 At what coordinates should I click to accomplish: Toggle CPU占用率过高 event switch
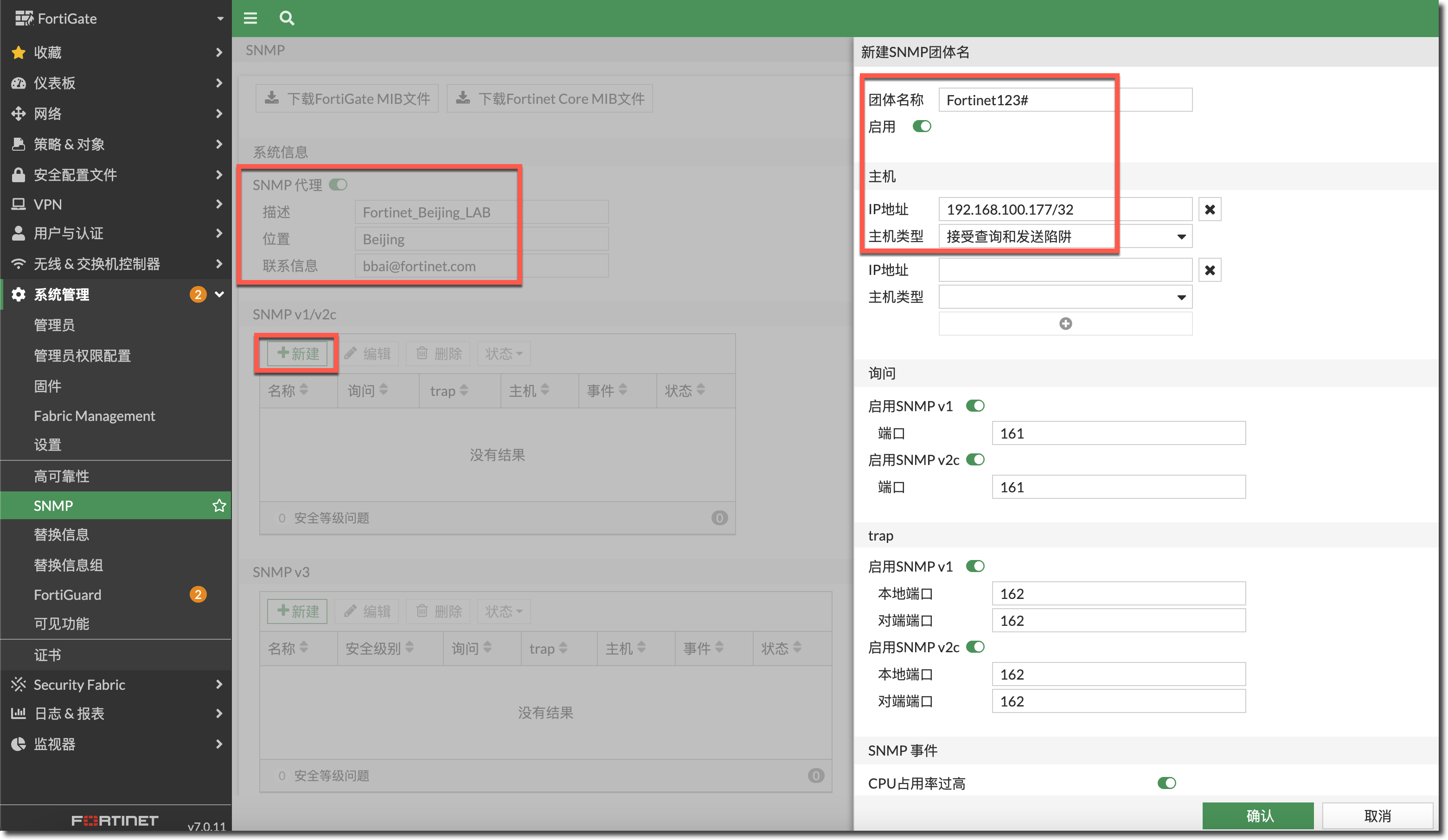coord(1166,783)
